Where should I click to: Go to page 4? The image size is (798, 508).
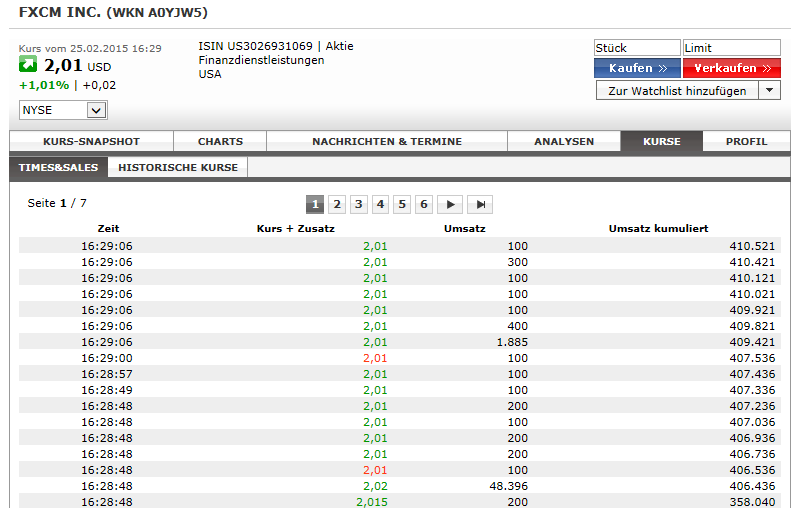[380, 205]
